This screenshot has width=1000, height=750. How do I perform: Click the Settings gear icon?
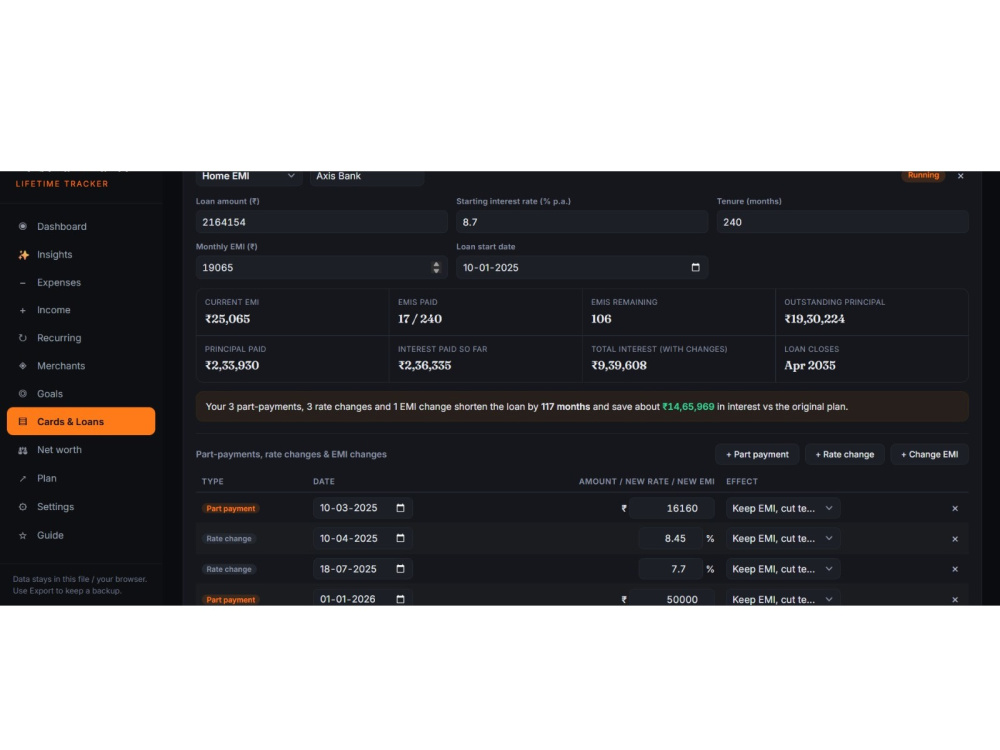click(x=23, y=507)
